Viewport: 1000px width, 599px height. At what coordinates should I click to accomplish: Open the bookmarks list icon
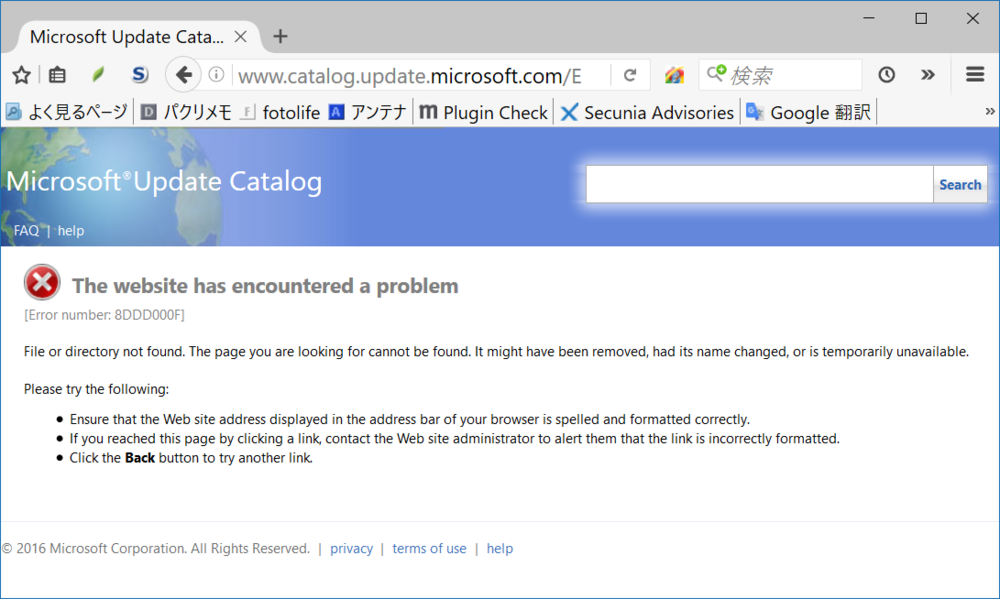pyautogui.click(x=57, y=75)
